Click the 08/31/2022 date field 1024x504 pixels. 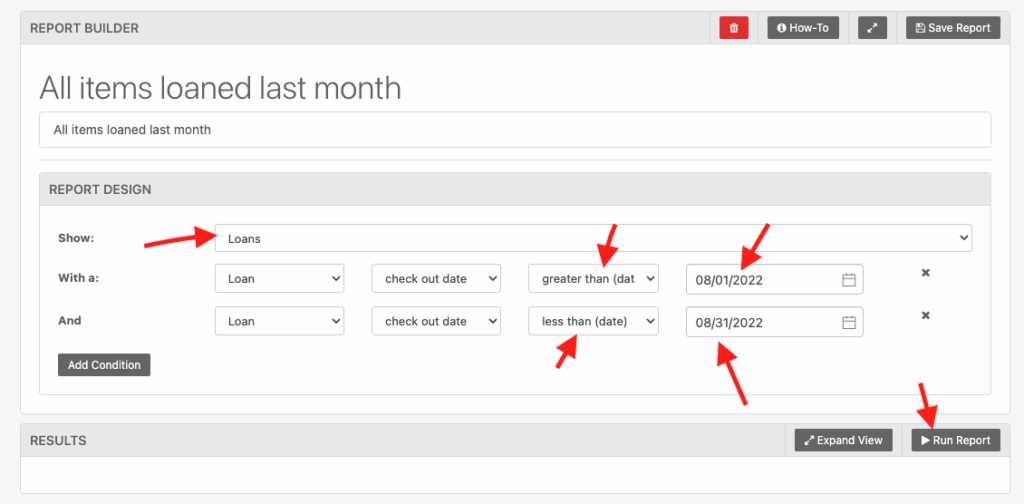760,322
